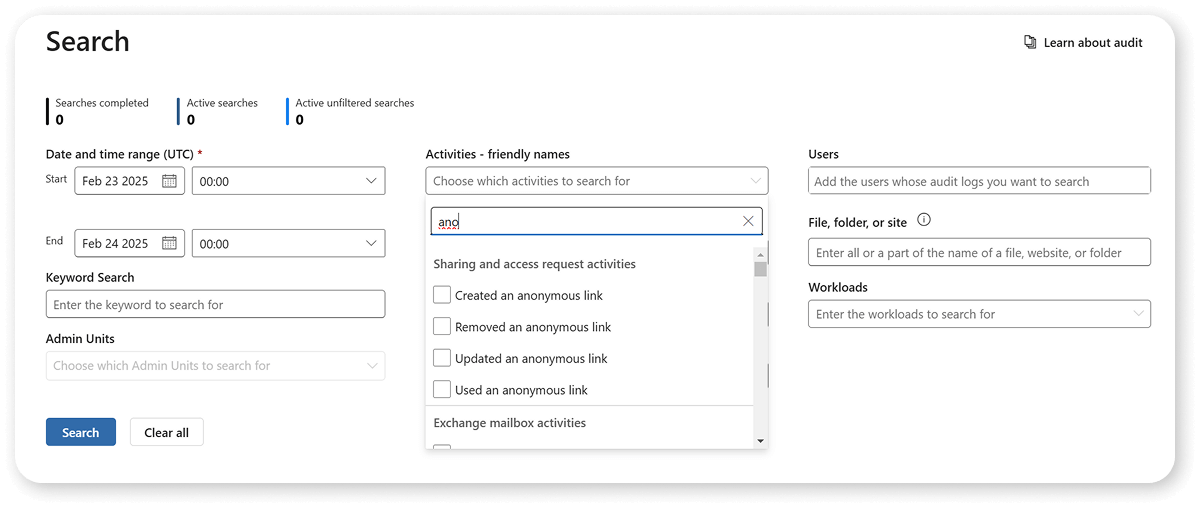This screenshot has width=1200, height=508.
Task: Open the Workloads dropdown
Action: (1138, 314)
